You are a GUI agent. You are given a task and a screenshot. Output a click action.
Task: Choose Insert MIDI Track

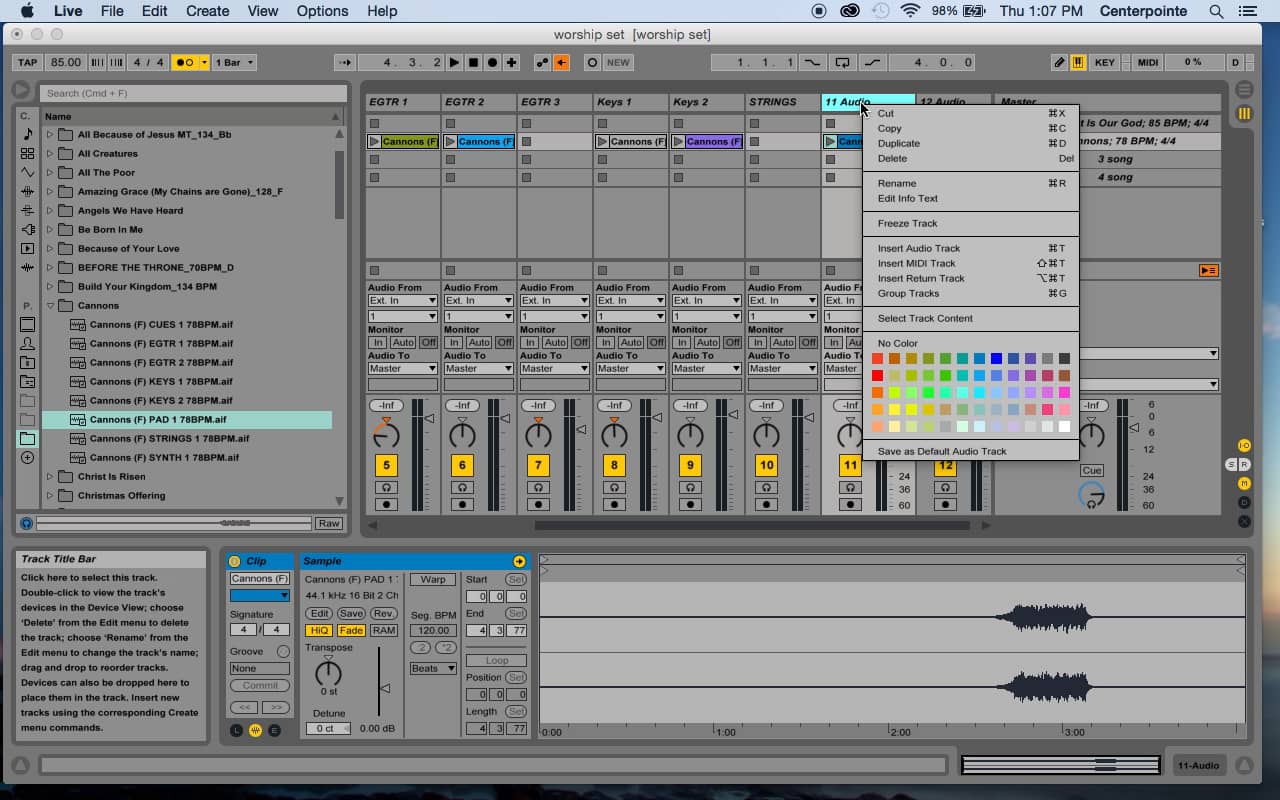click(x=971, y=263)
